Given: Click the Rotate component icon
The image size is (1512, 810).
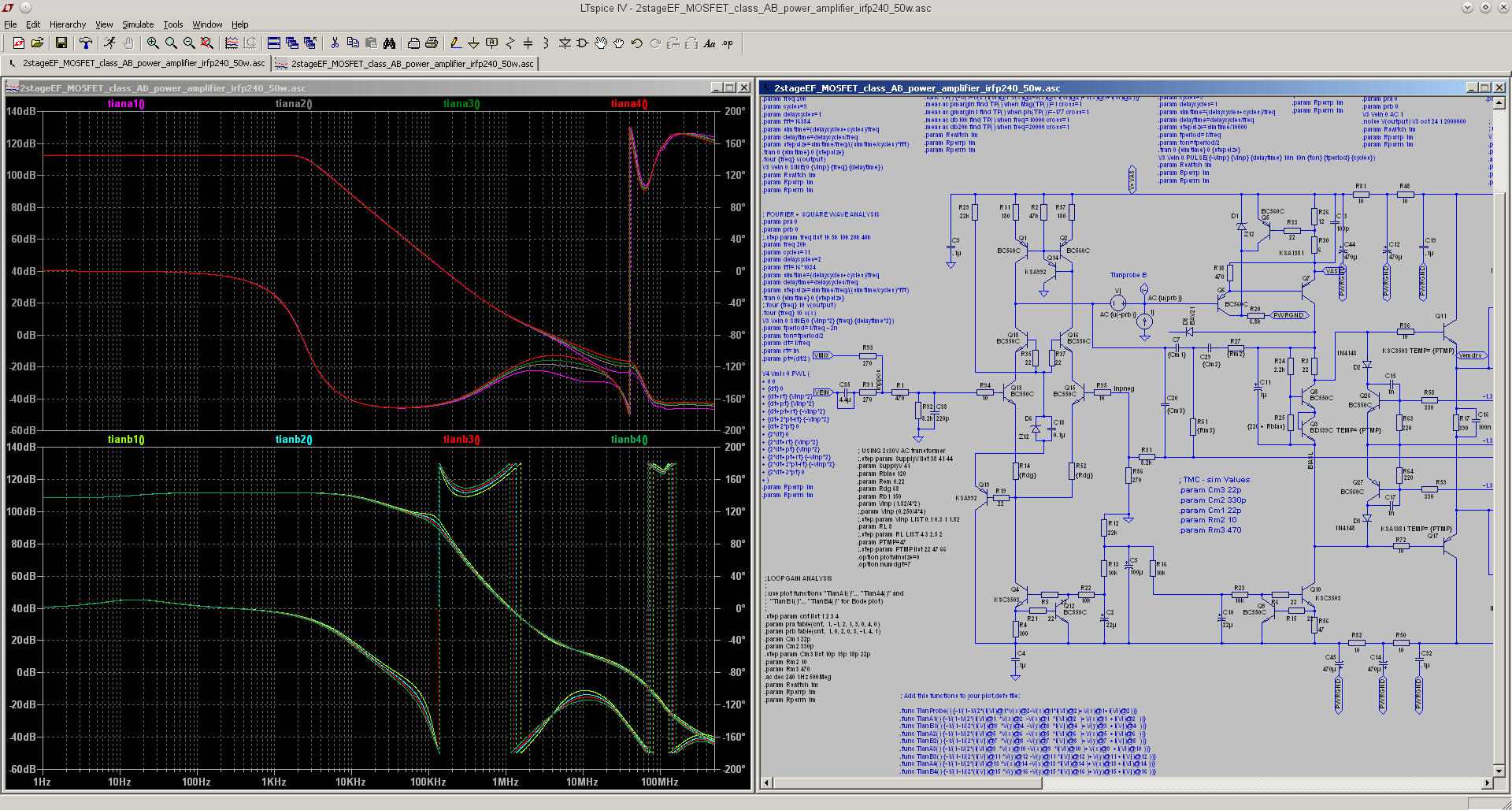Looking at the screenshot, I should tap(673, 43).
